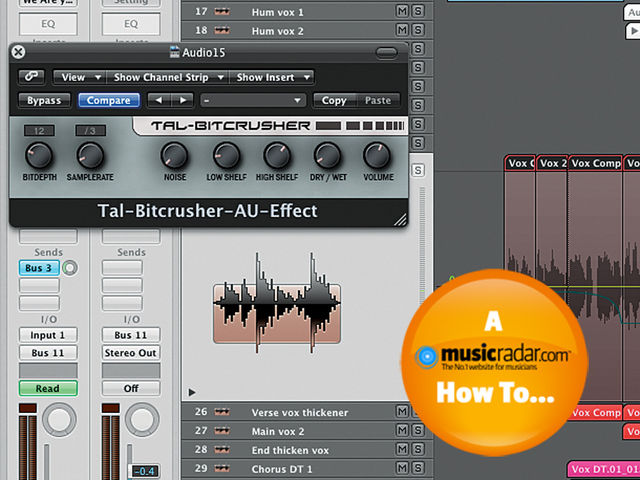The image size is (640, 480).
Task: Open the Input 1 input selector
Action: point(48,335)
